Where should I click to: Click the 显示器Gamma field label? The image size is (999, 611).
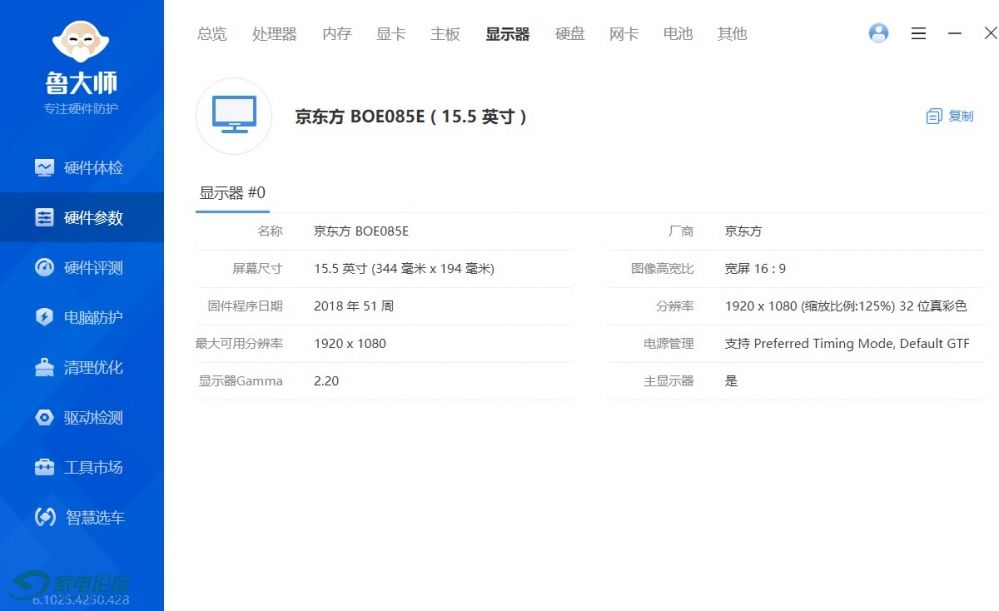click(241, 381)
